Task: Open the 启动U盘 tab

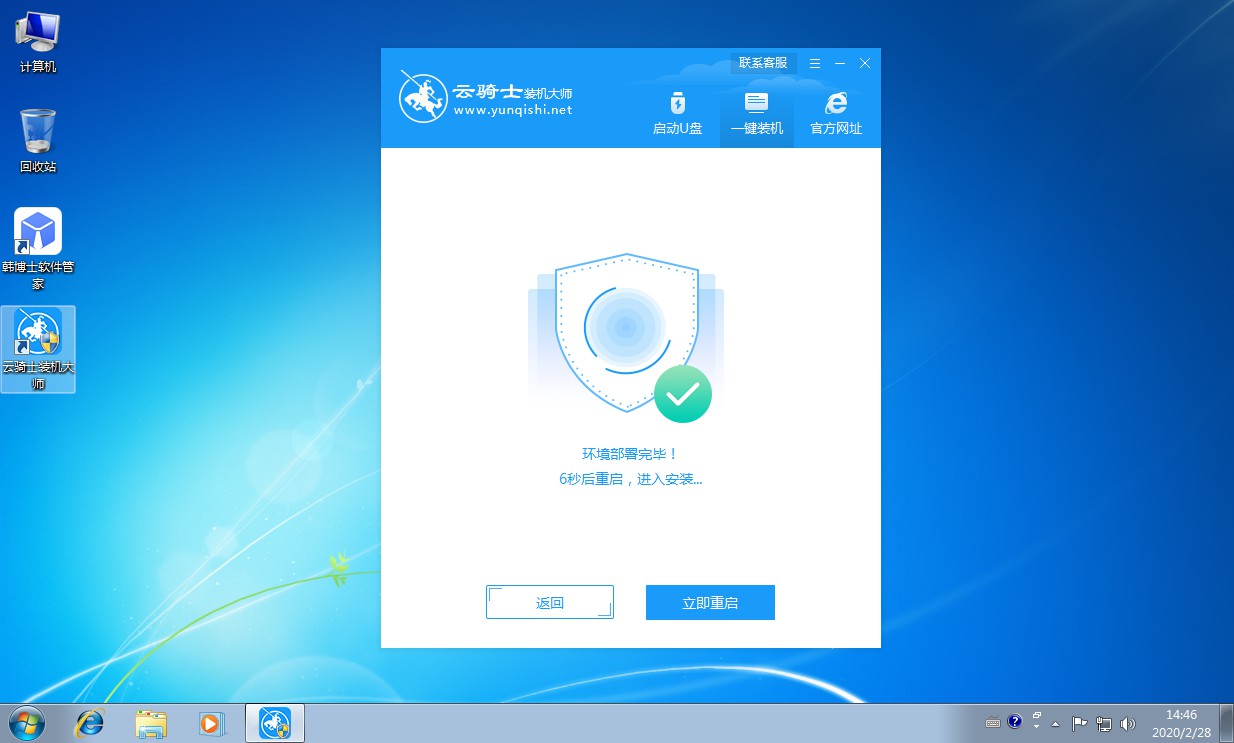Action: [677, 114]
